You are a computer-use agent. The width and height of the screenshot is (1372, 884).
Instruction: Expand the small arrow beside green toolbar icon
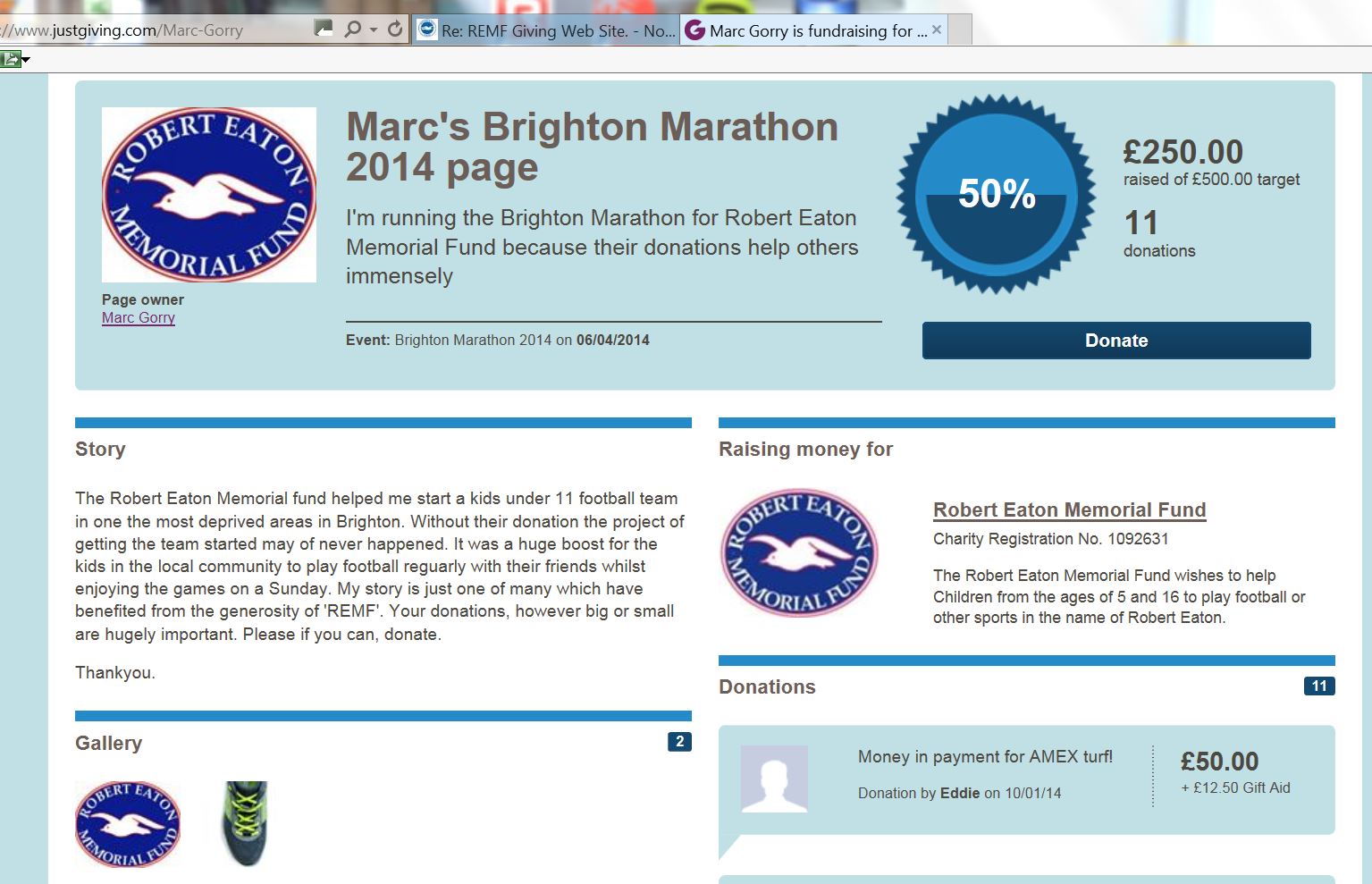pos(26,60)
